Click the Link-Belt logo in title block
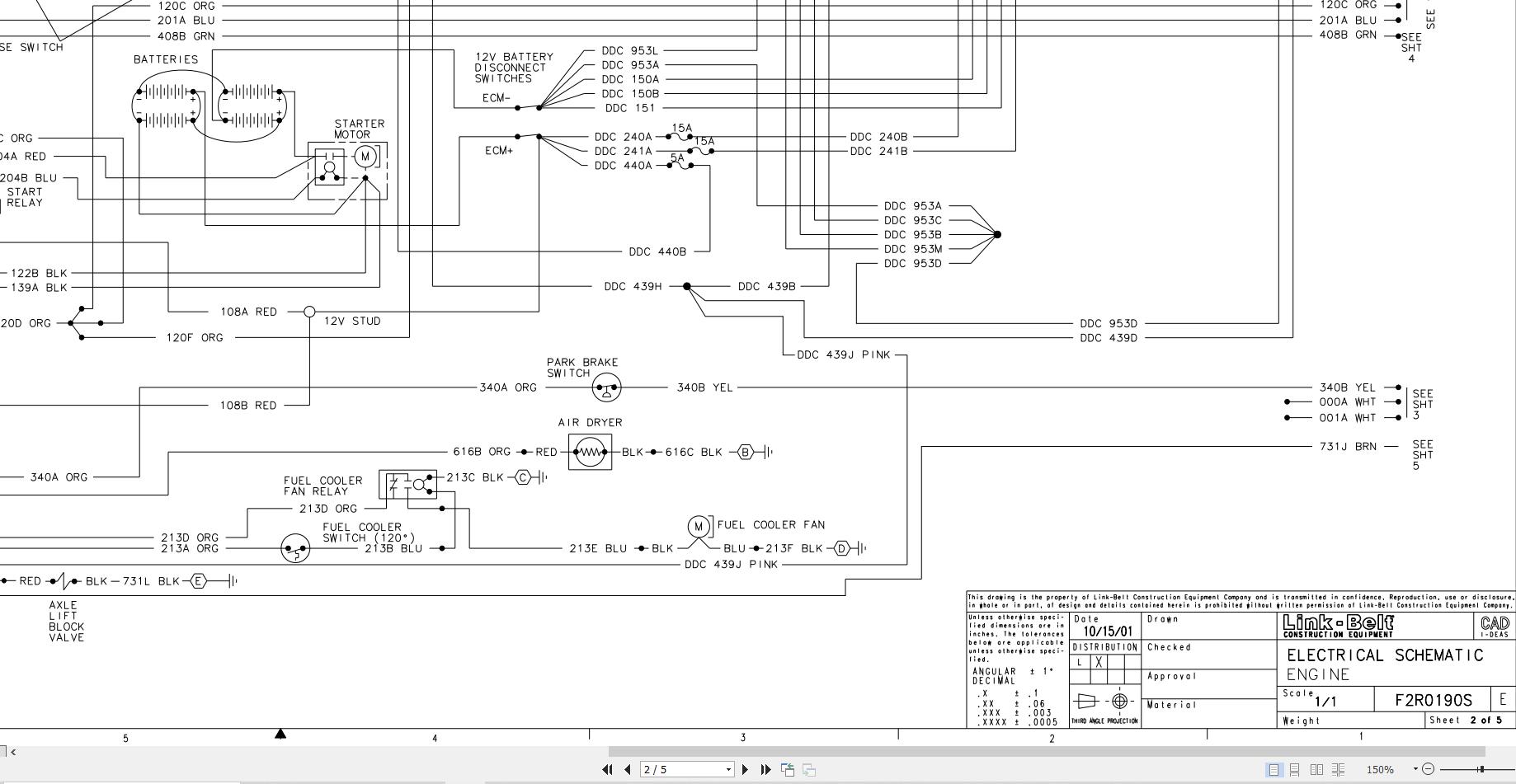 (1338, 626)
